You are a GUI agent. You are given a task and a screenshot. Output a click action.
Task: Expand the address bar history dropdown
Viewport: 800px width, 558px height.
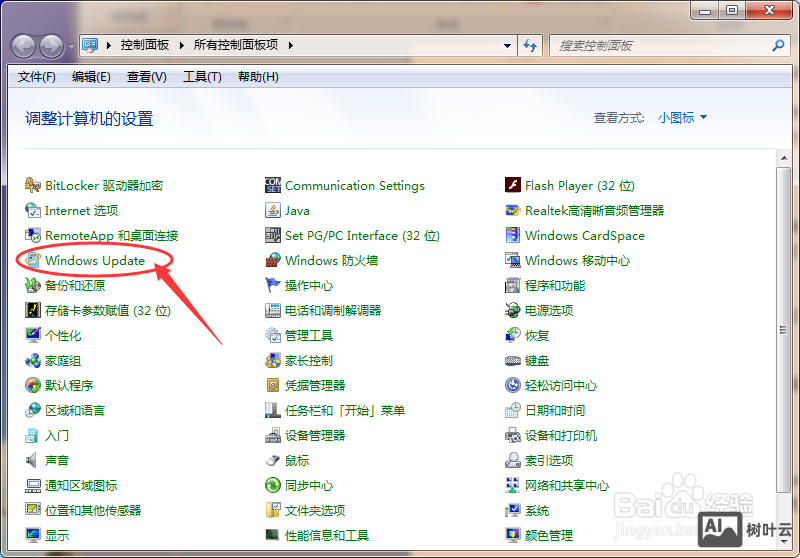pyautogui.click(x=507, y=45)
